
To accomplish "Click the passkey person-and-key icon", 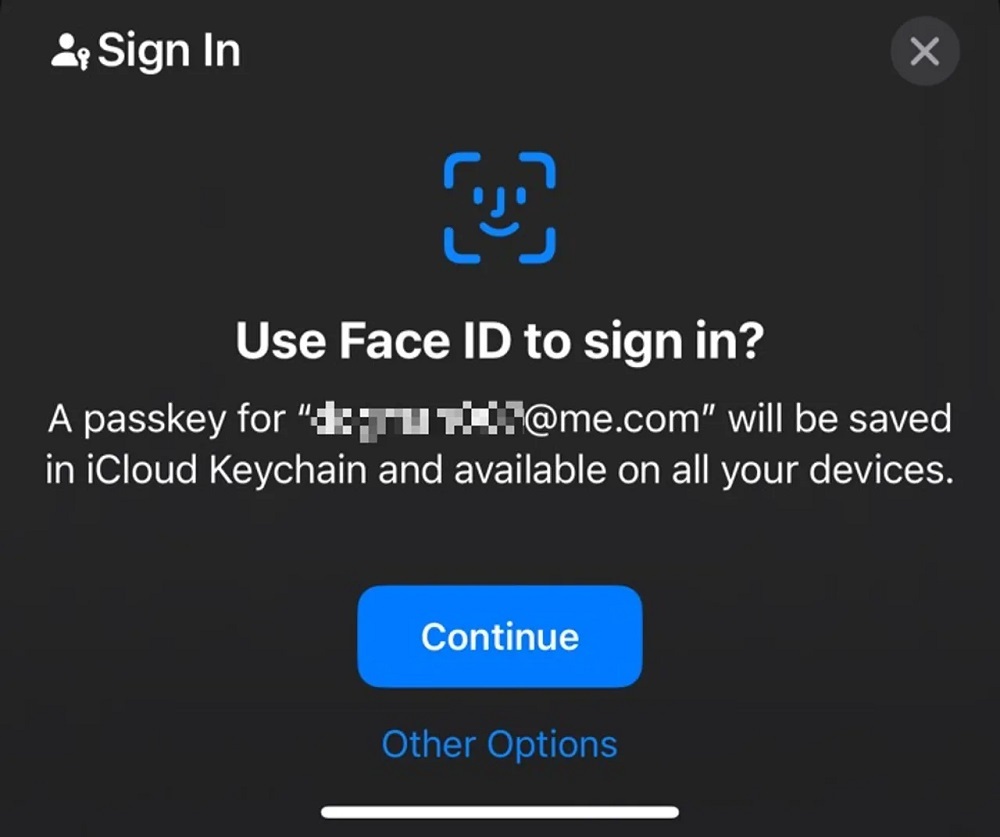I will [x=70, y=50].
